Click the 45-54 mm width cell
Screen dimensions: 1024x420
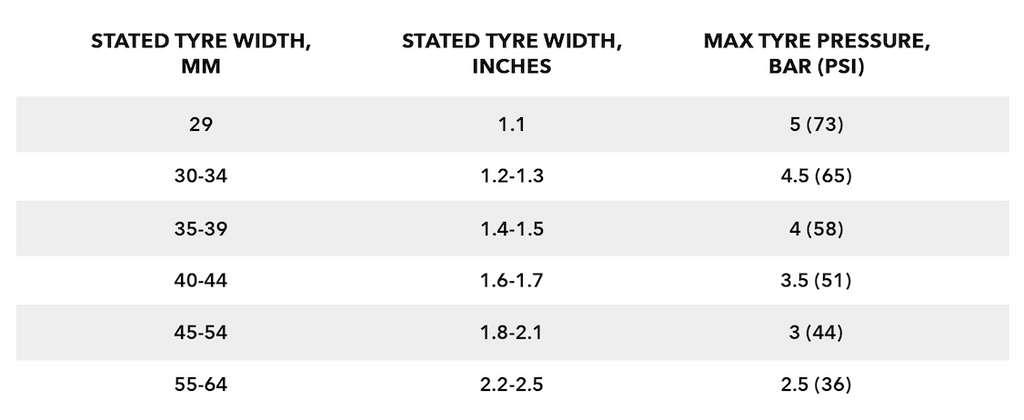point(200,332)
